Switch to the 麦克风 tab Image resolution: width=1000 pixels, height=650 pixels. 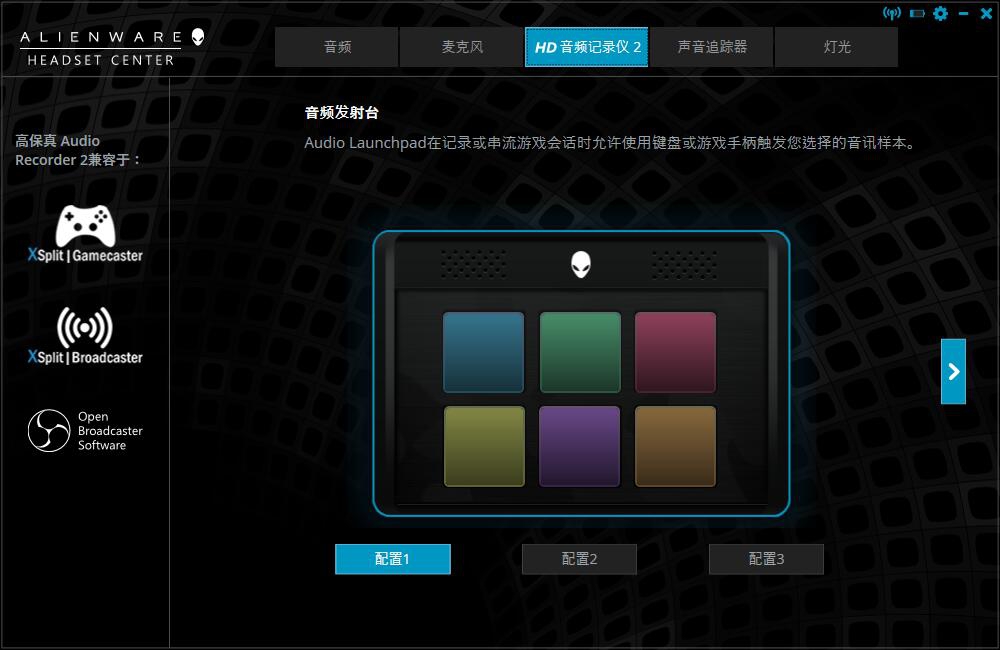coord(461,46)
